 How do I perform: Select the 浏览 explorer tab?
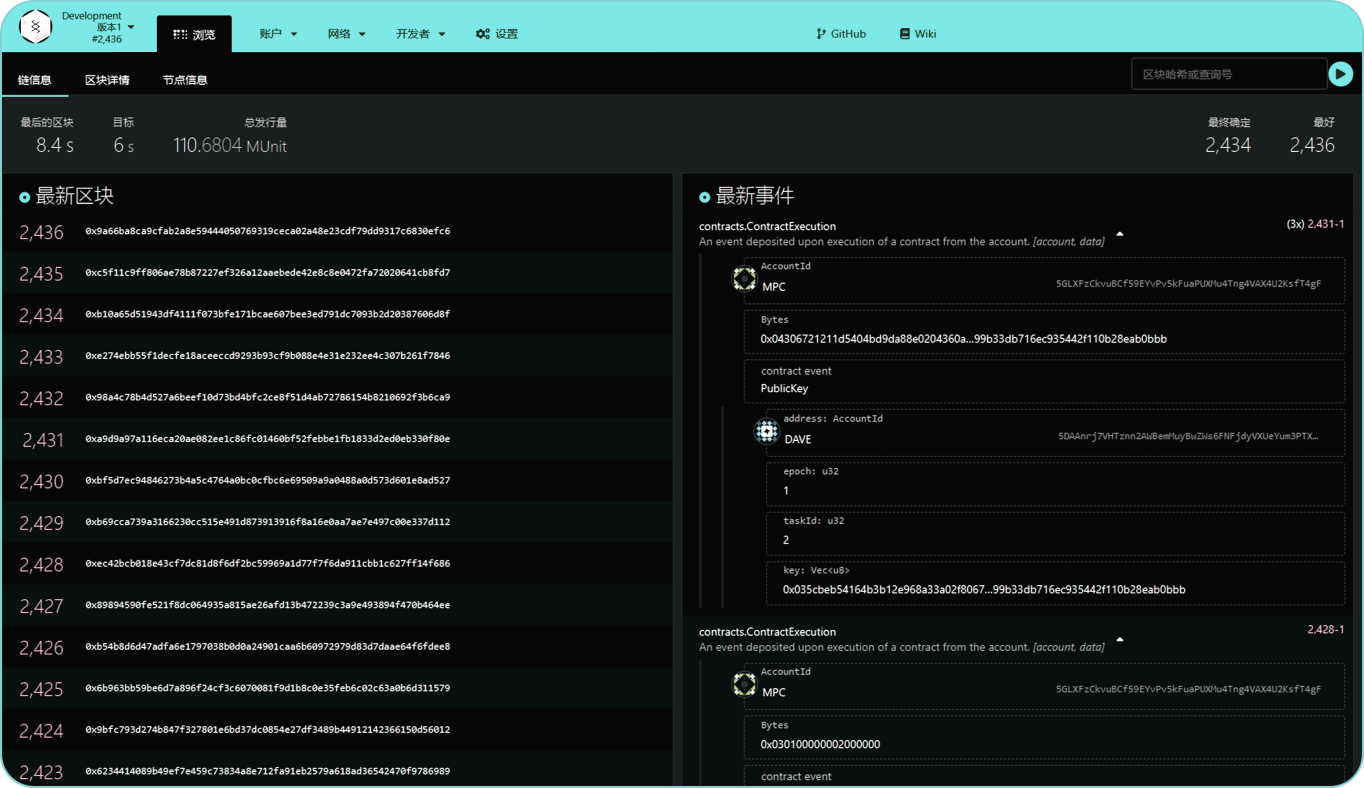[x=194, y=34]
